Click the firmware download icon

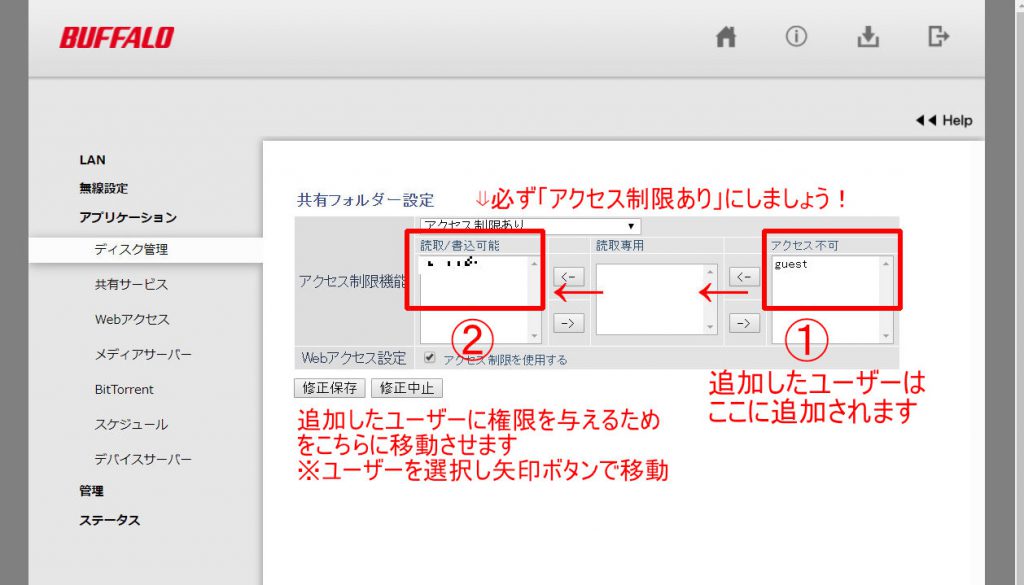pyautogui.click(x=868, y=37)
